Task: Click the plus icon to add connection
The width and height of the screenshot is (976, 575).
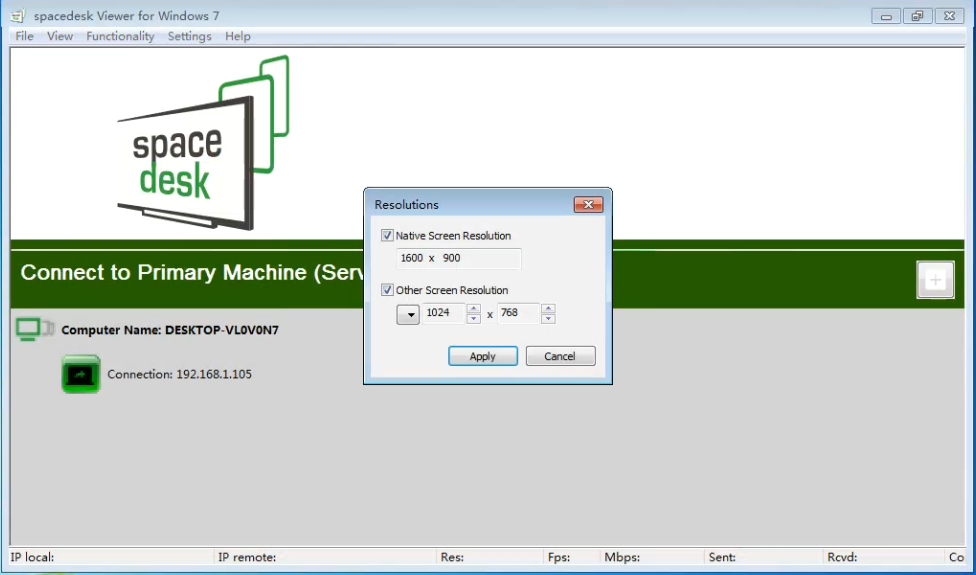Action: click(935, 280)
